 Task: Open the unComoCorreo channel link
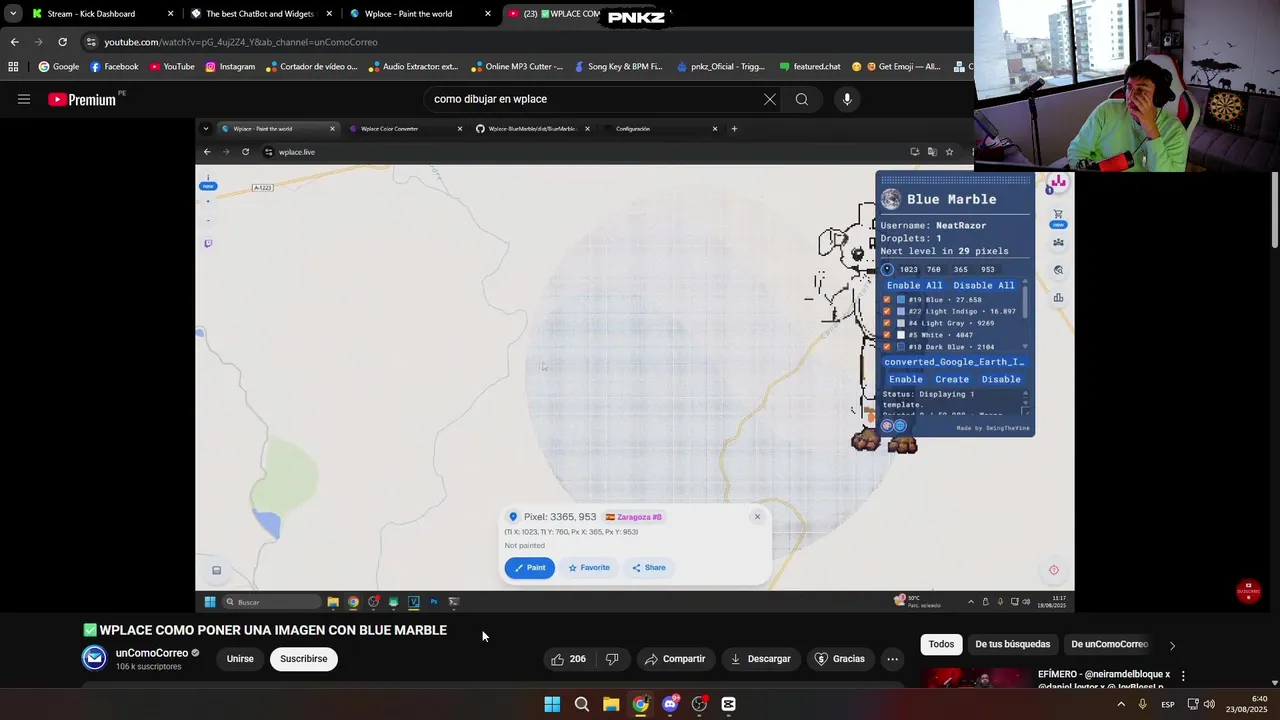pyautogui.click(x=152, y=653)
